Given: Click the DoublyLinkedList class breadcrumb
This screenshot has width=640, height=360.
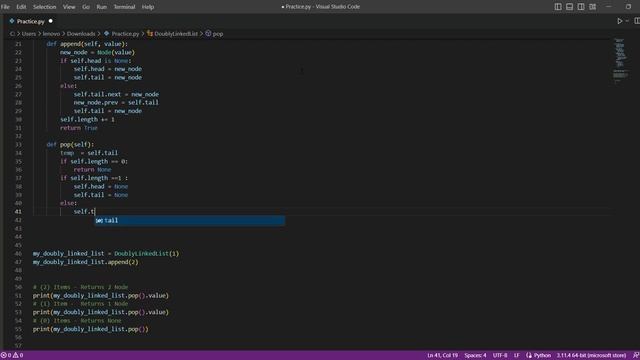Looking at the screenshot, I should (176, 34).
